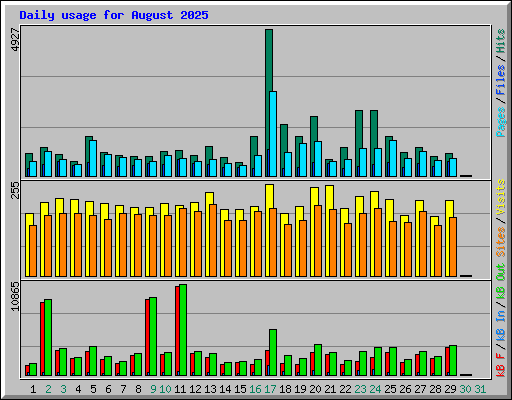
Task: Click day label 14 on the x-axis
Action: pos(225,389)
